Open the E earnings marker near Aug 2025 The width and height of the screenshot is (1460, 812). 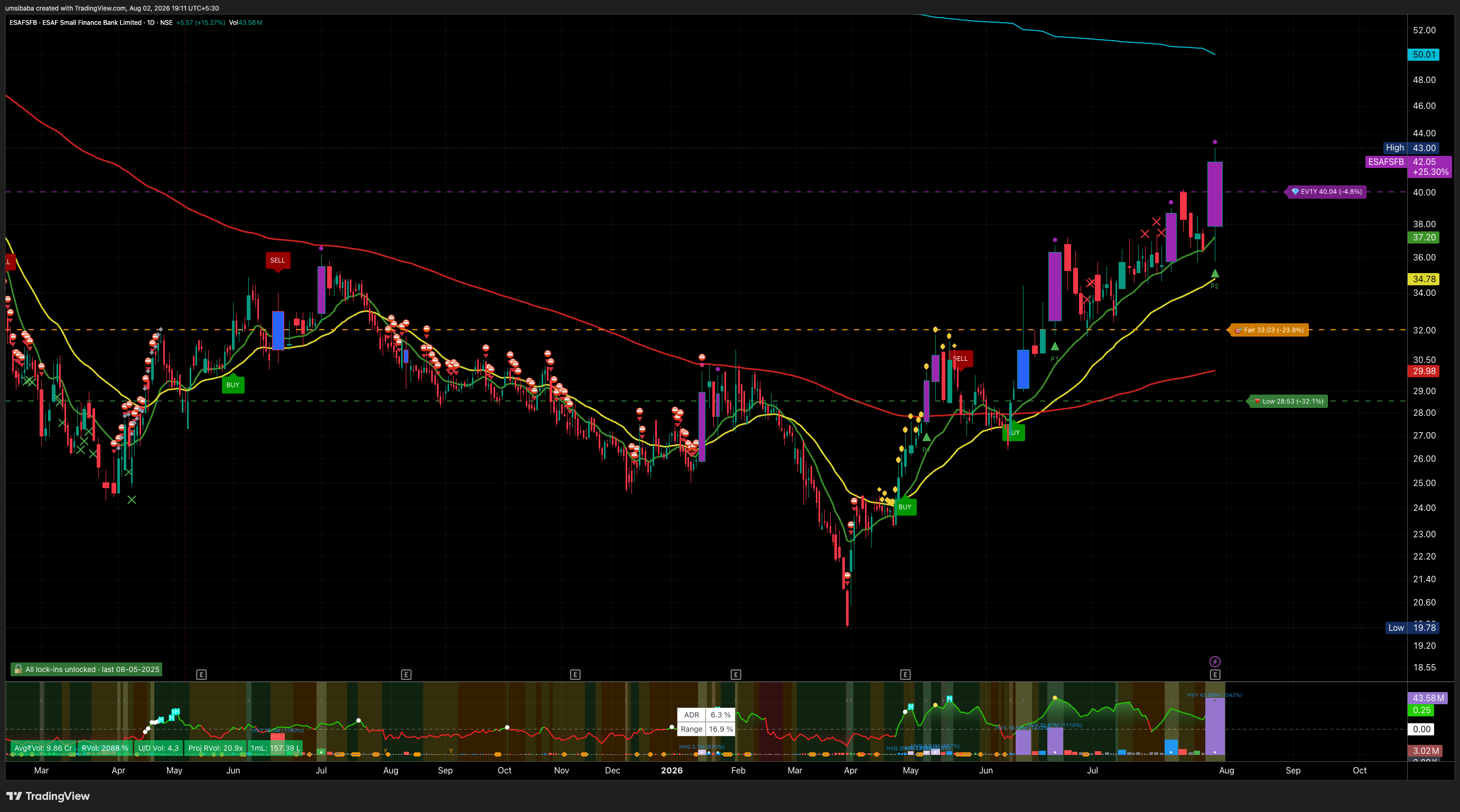click(406, 674)
